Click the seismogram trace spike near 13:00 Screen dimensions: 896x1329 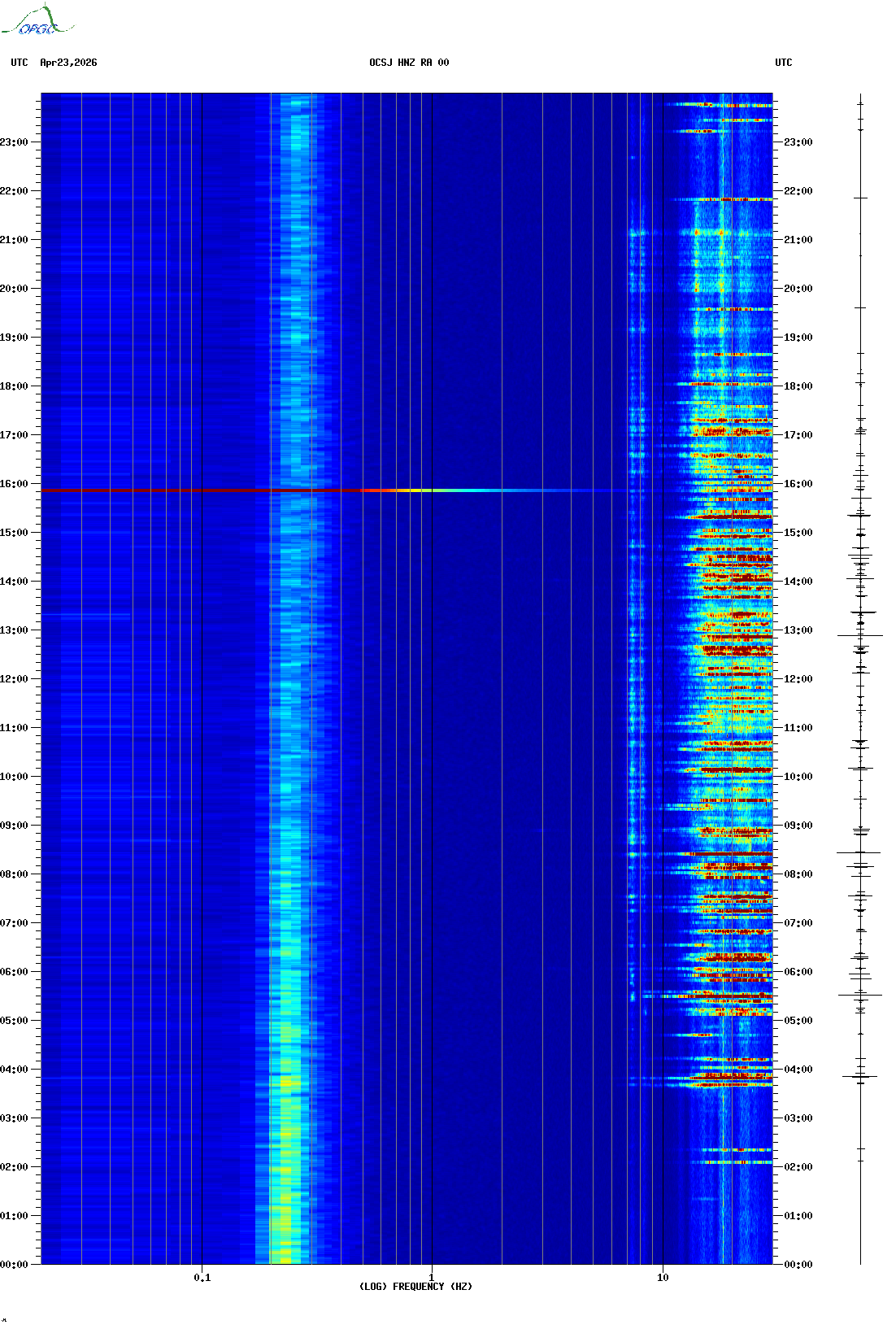[860, 635]
